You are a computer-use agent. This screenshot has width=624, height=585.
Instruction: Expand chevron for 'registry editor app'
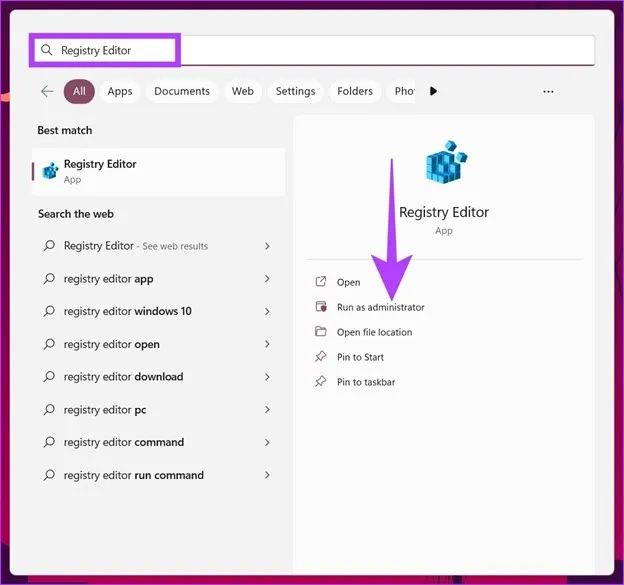[267, 279]
